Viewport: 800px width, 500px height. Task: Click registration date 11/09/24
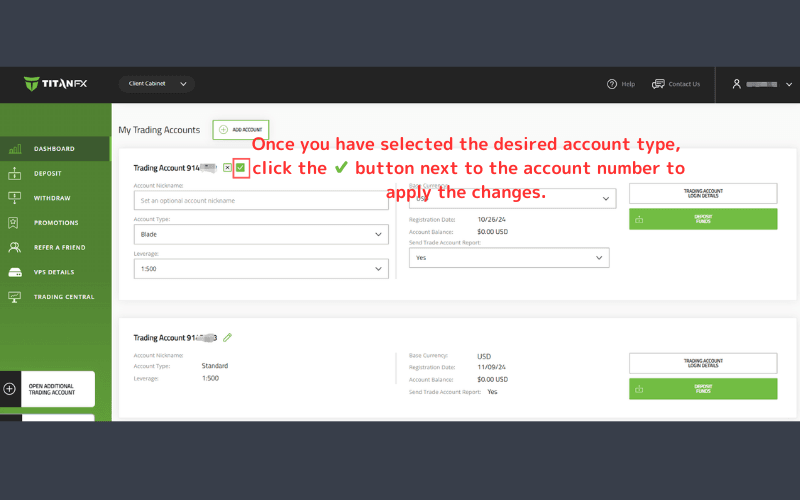tap(491, 367)
